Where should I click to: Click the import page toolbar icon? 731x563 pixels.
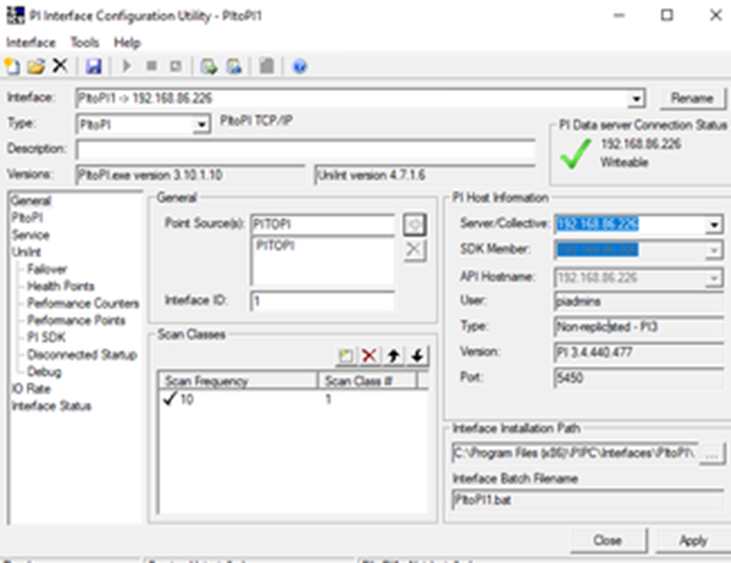point(234,66)
